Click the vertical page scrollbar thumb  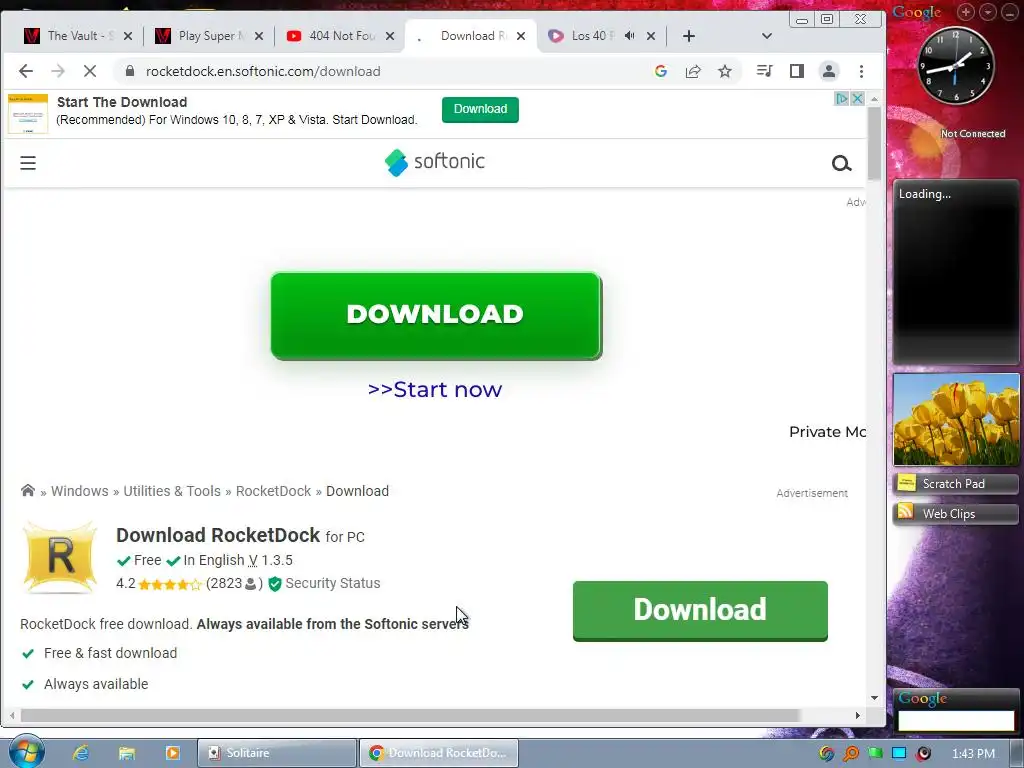874,144
